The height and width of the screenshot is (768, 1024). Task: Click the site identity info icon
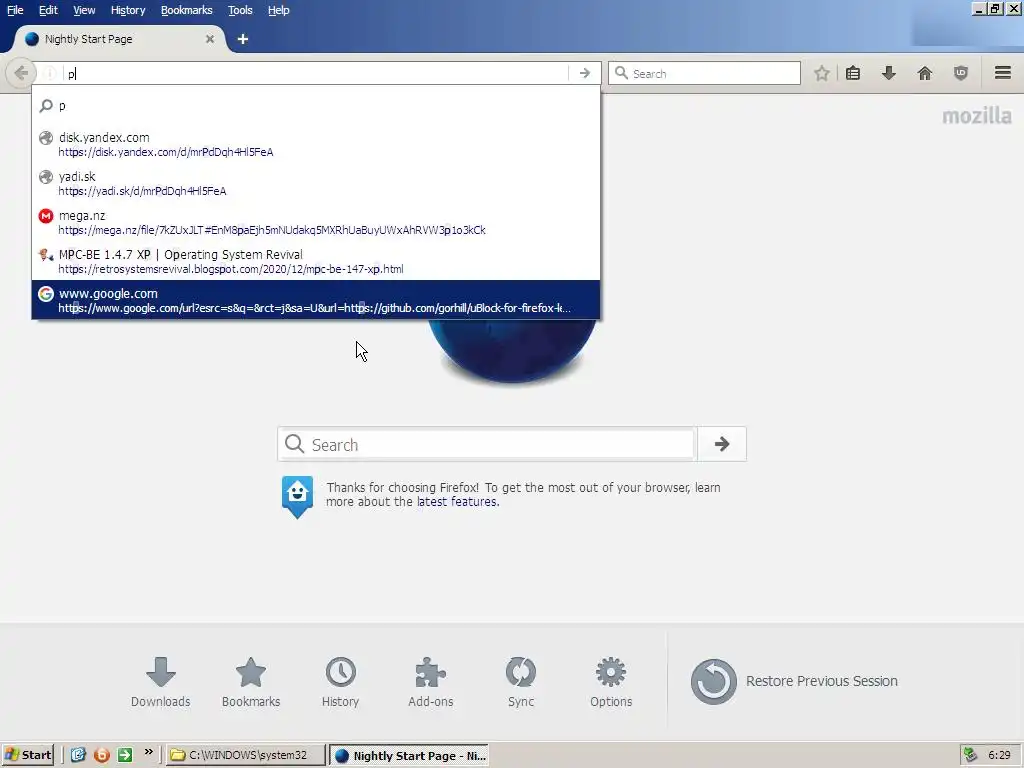(x=50, y=73)
